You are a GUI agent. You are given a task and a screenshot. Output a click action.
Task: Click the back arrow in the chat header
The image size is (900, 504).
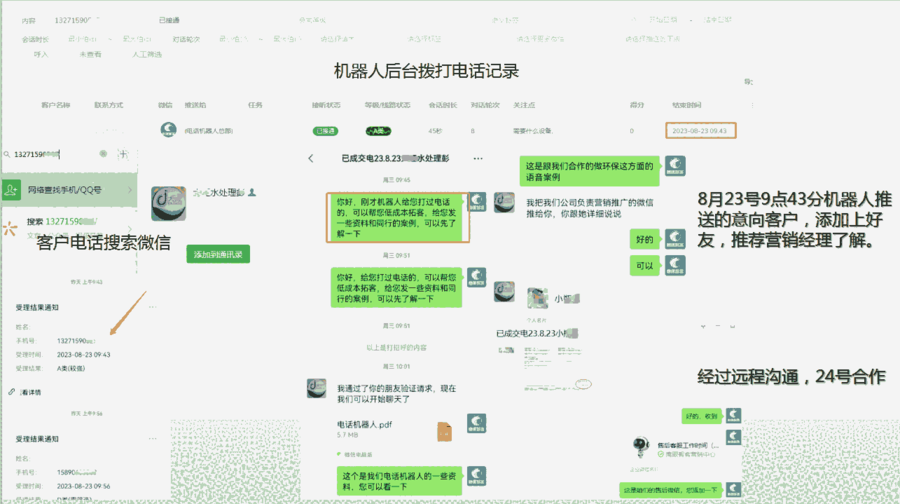311,158
